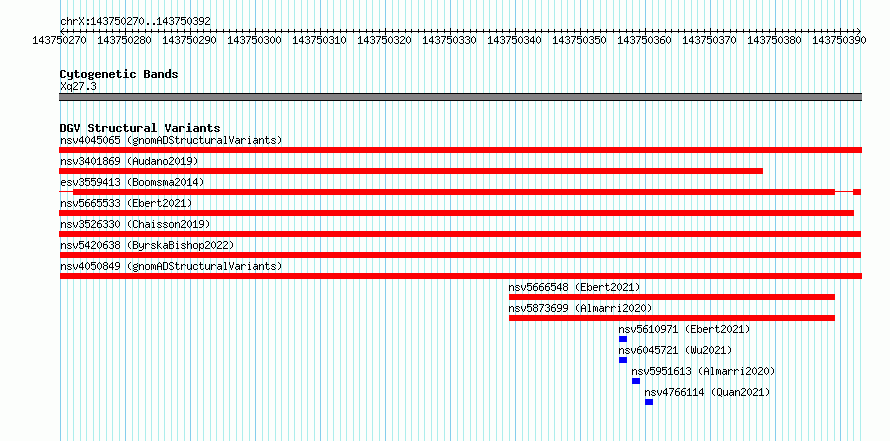Screen dimensions: 890x441
Task: Click ruler position 143750360
Action: pos(644,40)
